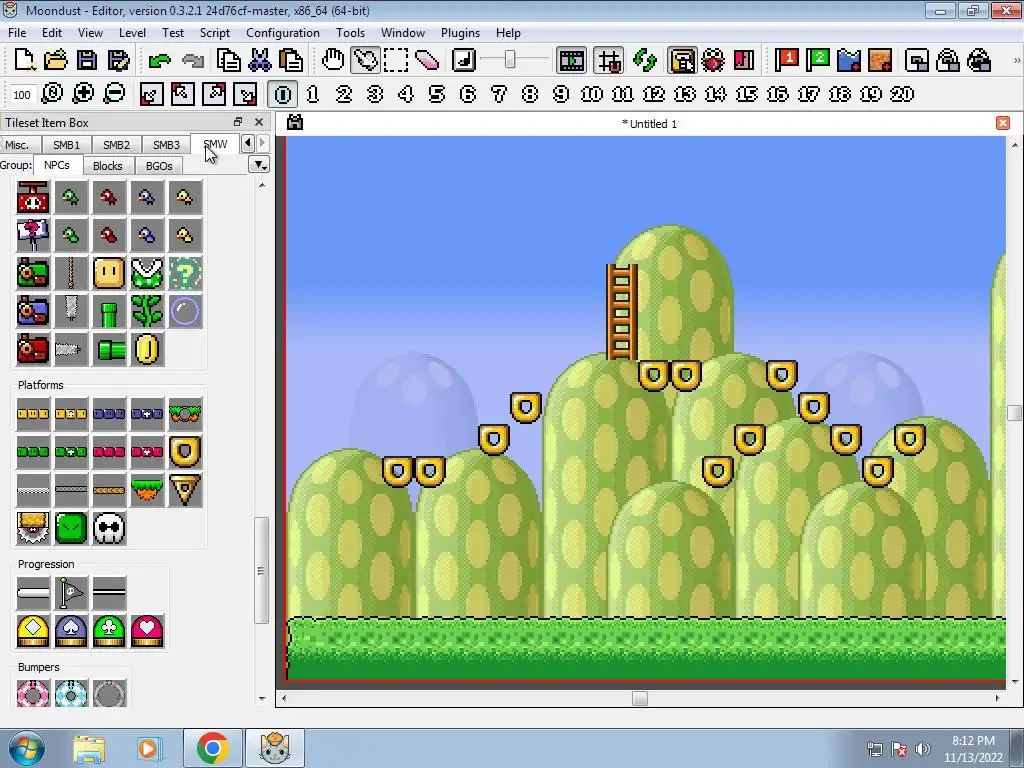Viewport: 1024px width, 768px height.
Task: Select the SMB1 tileset tab
Action: pyautogui.click(x=67, y=145)
